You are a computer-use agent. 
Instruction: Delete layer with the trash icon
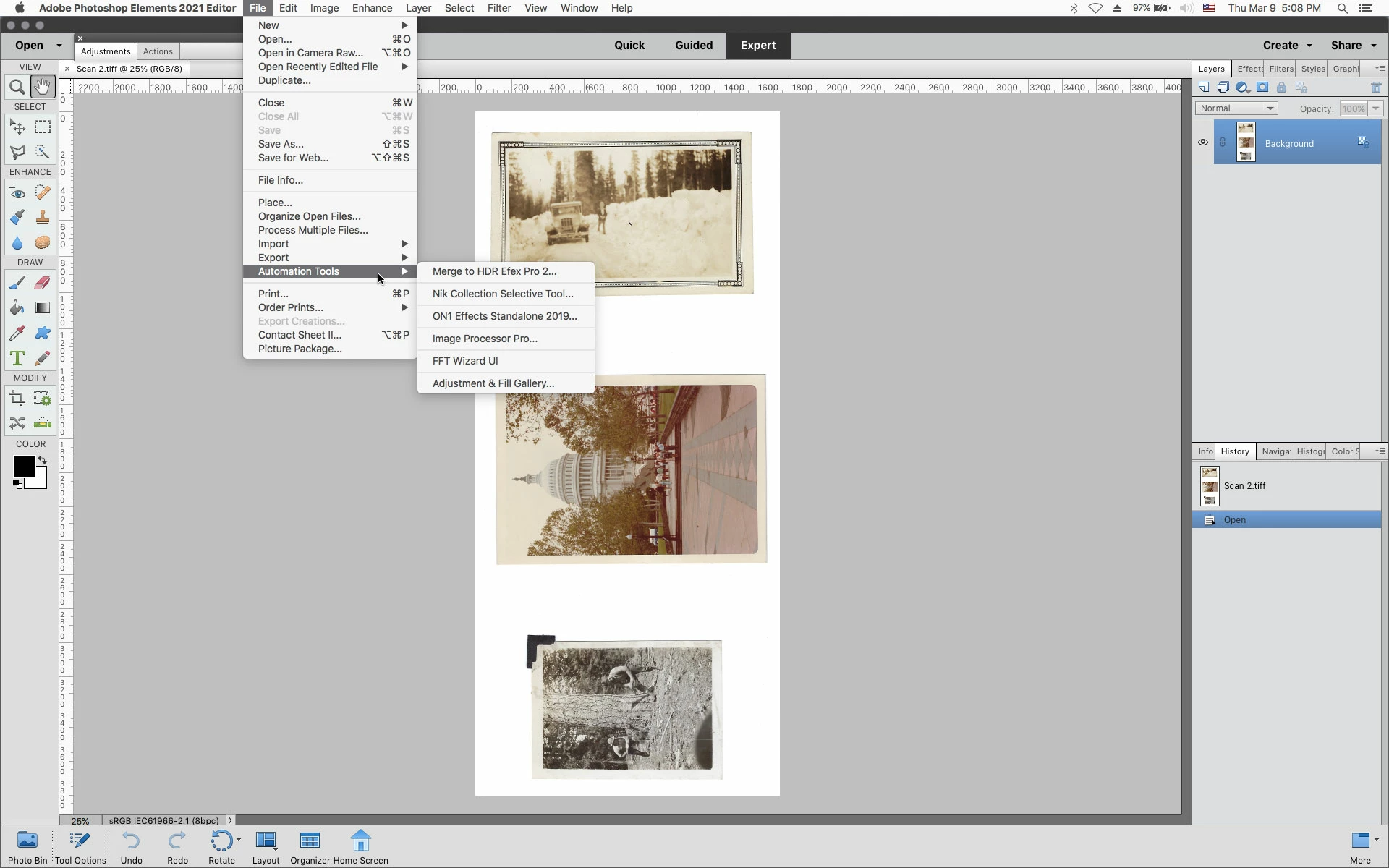pos(1375,88)
